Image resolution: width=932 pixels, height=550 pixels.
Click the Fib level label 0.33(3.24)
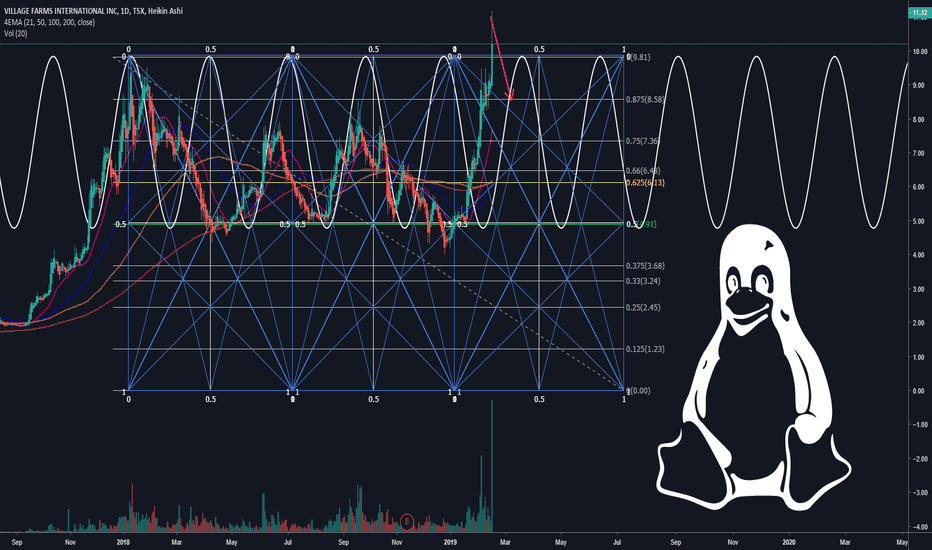point(643,281)
